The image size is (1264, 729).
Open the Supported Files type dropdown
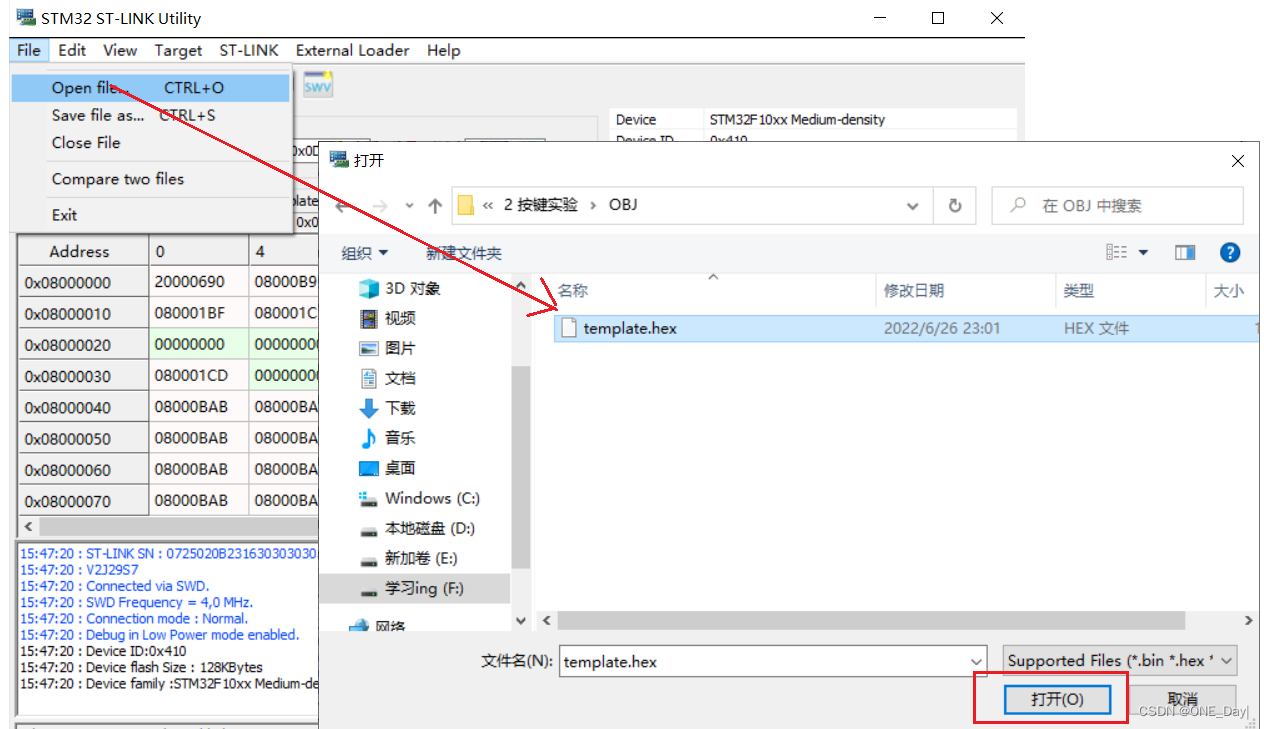(1120, 660)
